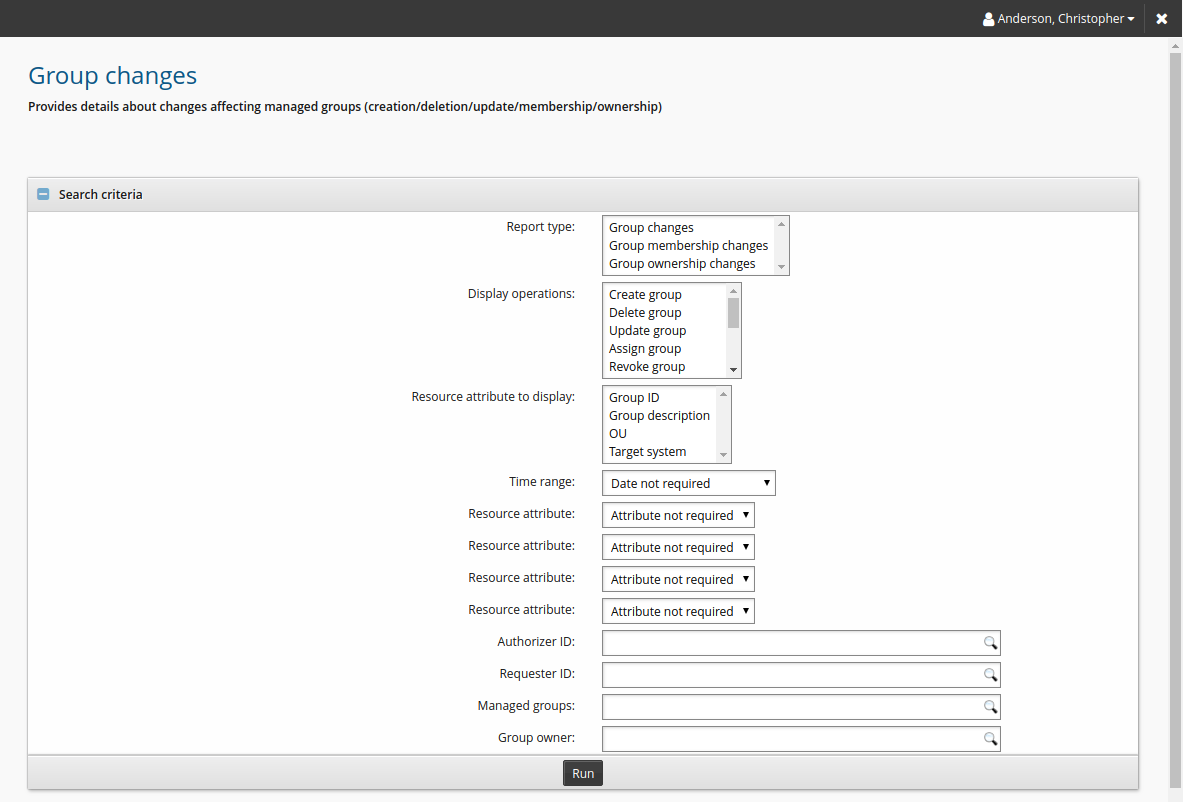Click the X icon in top bar

coord(1161,19)
